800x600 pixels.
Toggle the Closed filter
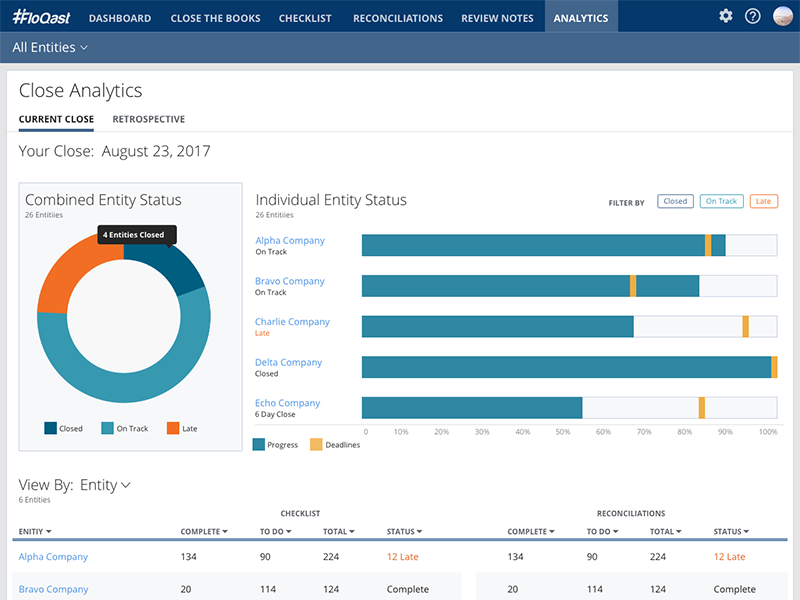tap(675, 201)
